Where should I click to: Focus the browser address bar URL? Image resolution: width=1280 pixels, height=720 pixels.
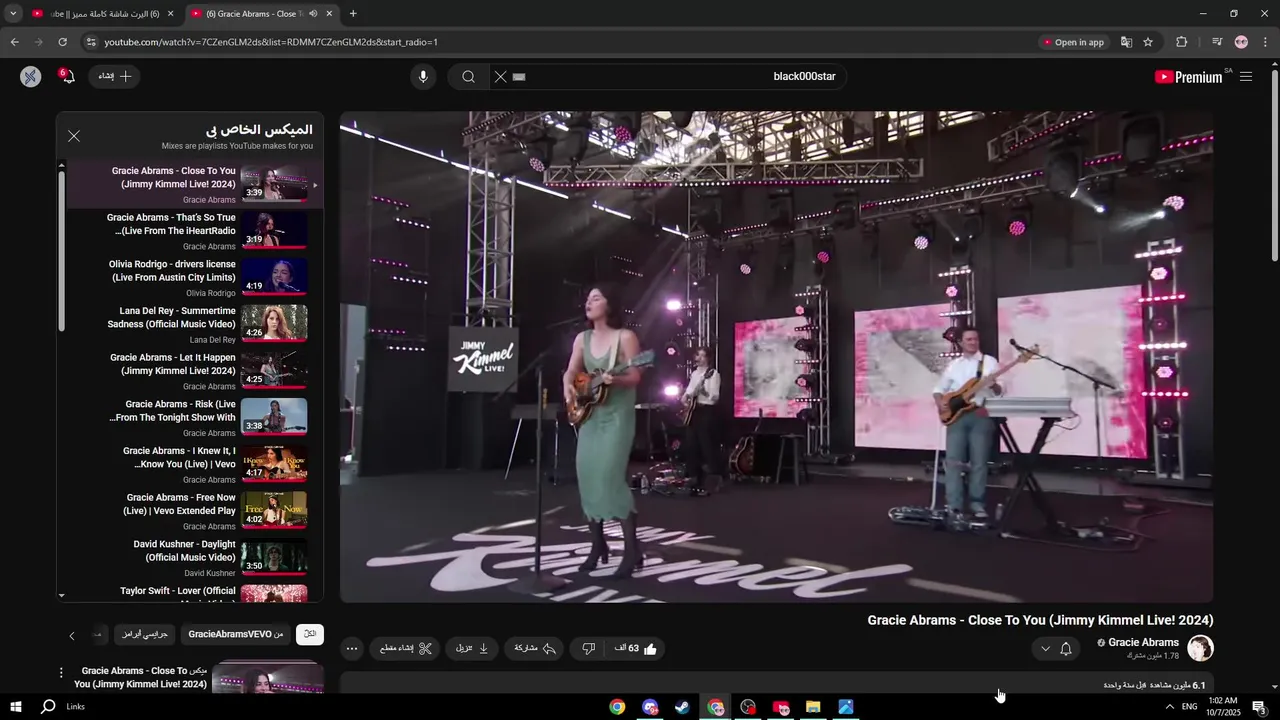[x=271, y=42]
